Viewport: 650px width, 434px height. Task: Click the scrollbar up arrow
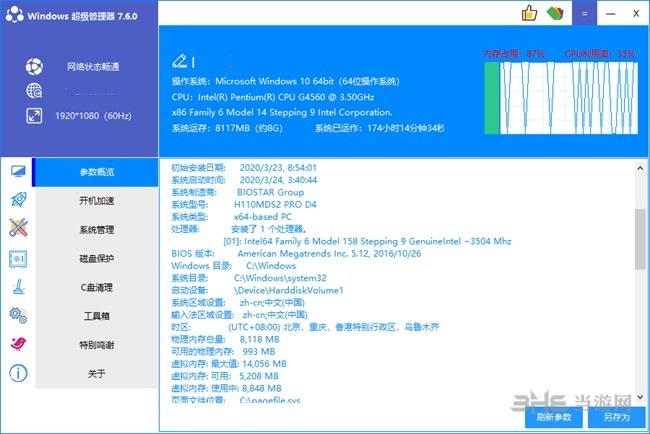tap(640, 168)
